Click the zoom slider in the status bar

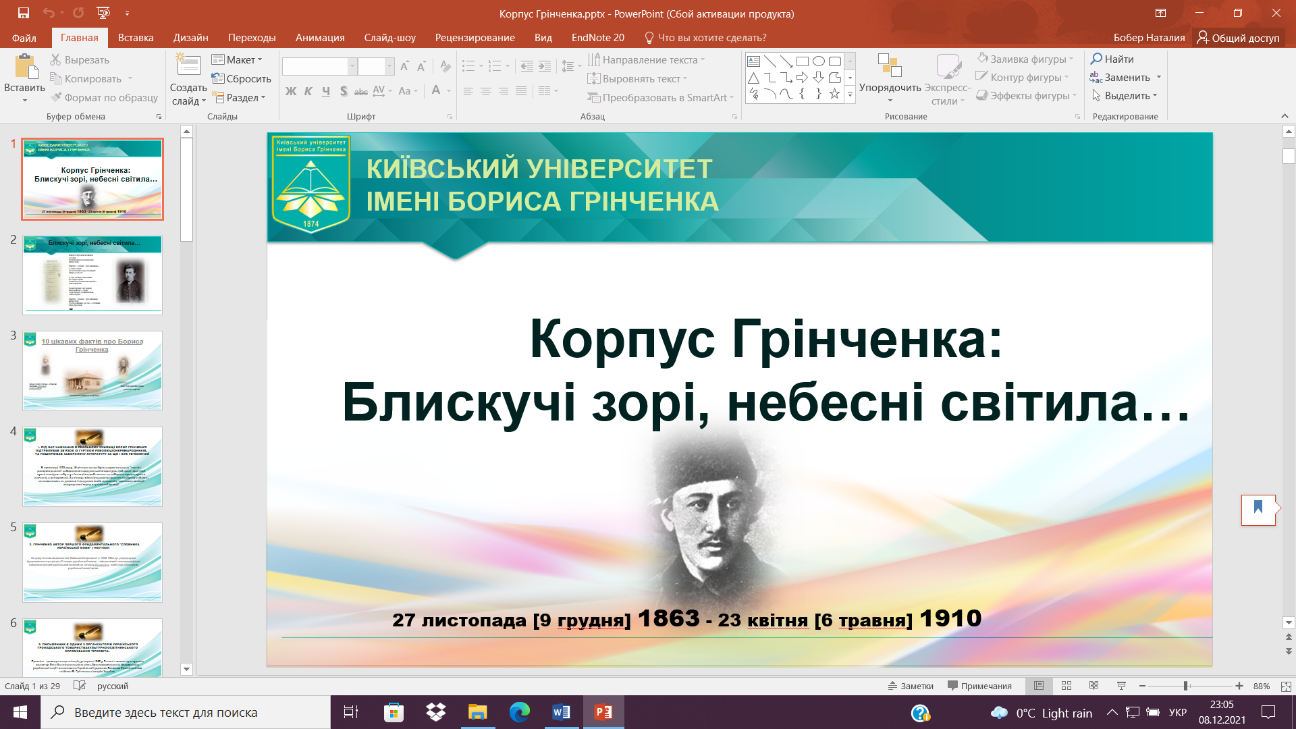click(x=1186, y=686)
